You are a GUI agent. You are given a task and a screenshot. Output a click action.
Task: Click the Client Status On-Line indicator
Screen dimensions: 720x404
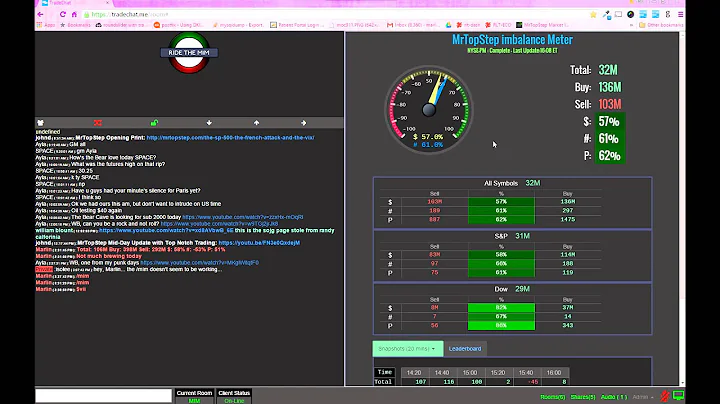tap(234, 396)
